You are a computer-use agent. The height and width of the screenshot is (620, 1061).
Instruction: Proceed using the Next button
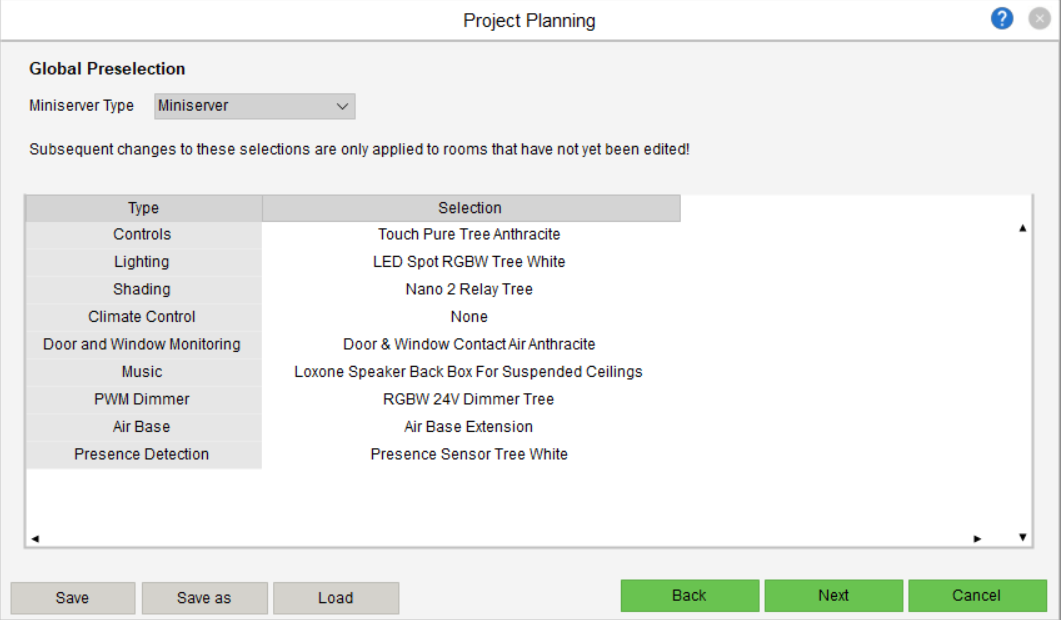point(833,595)
